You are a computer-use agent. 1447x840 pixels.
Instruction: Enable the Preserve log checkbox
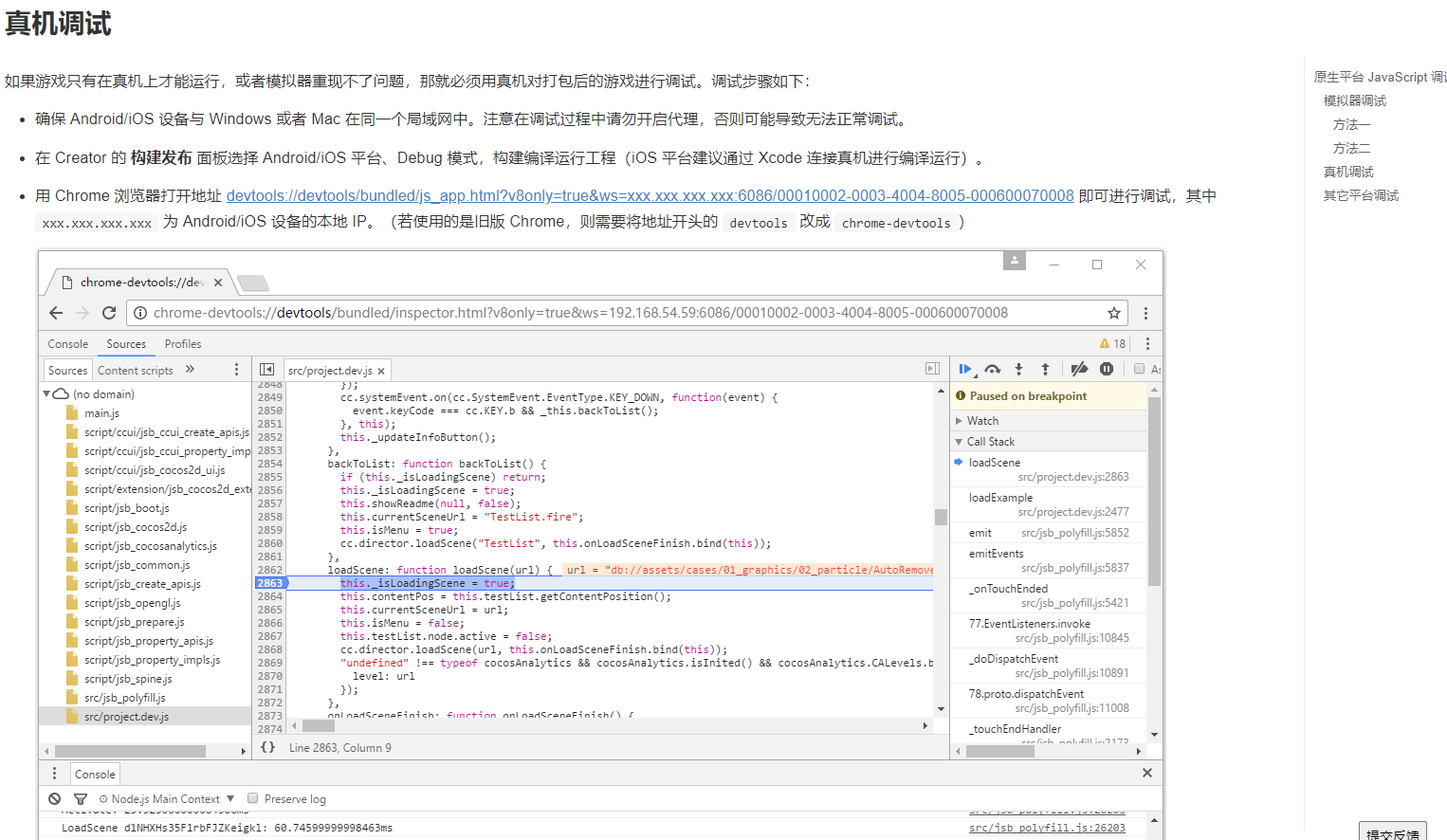coord(253,798)
